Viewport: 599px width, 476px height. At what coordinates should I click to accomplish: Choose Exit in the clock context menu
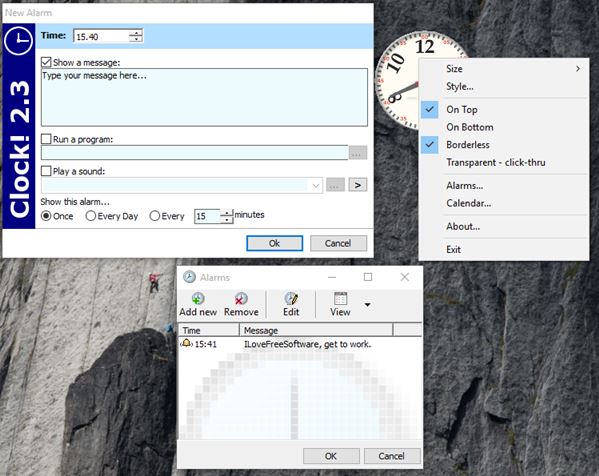(x=504, y=249)
